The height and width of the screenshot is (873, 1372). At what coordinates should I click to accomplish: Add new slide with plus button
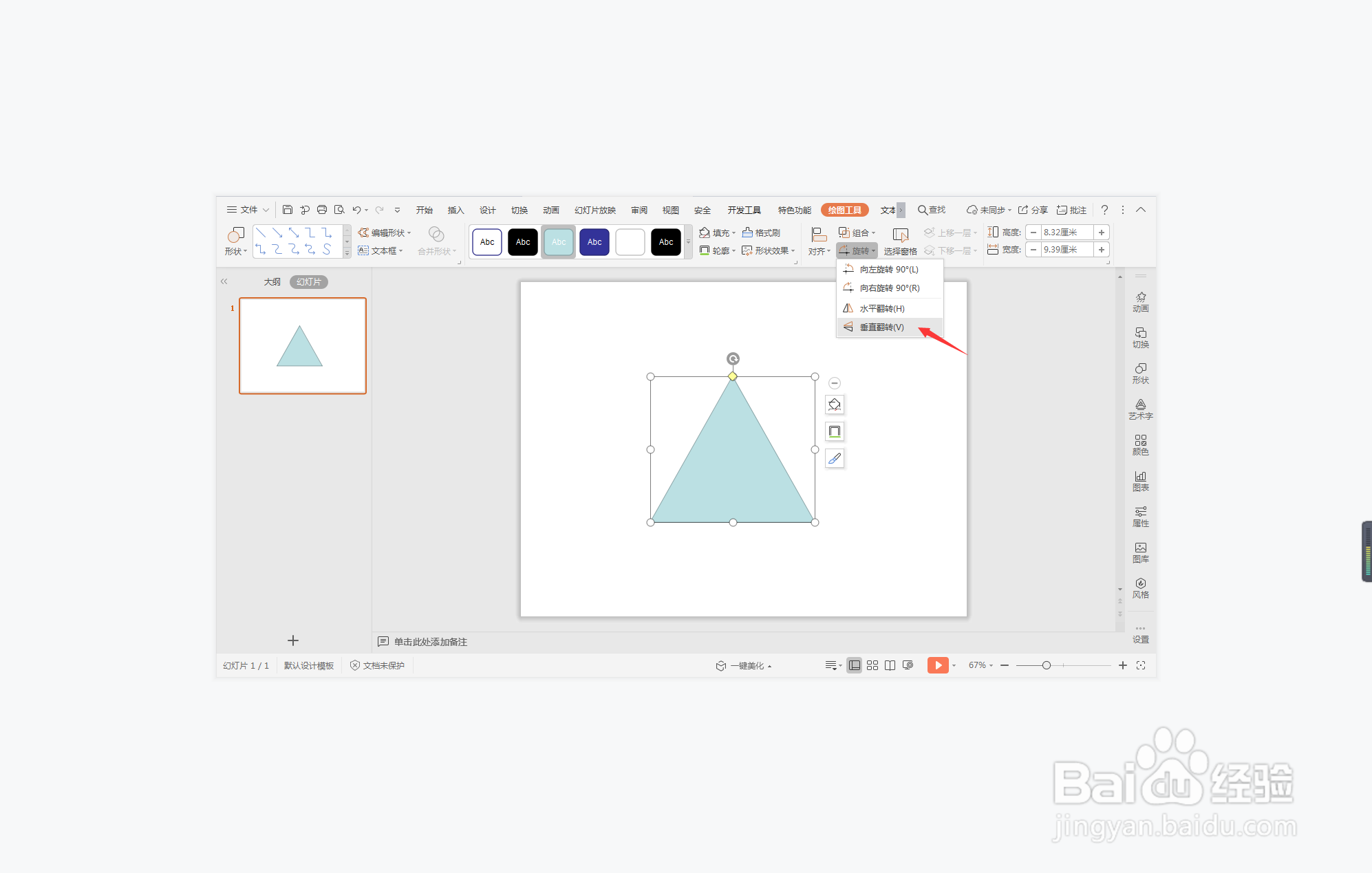tap(293, 640)
